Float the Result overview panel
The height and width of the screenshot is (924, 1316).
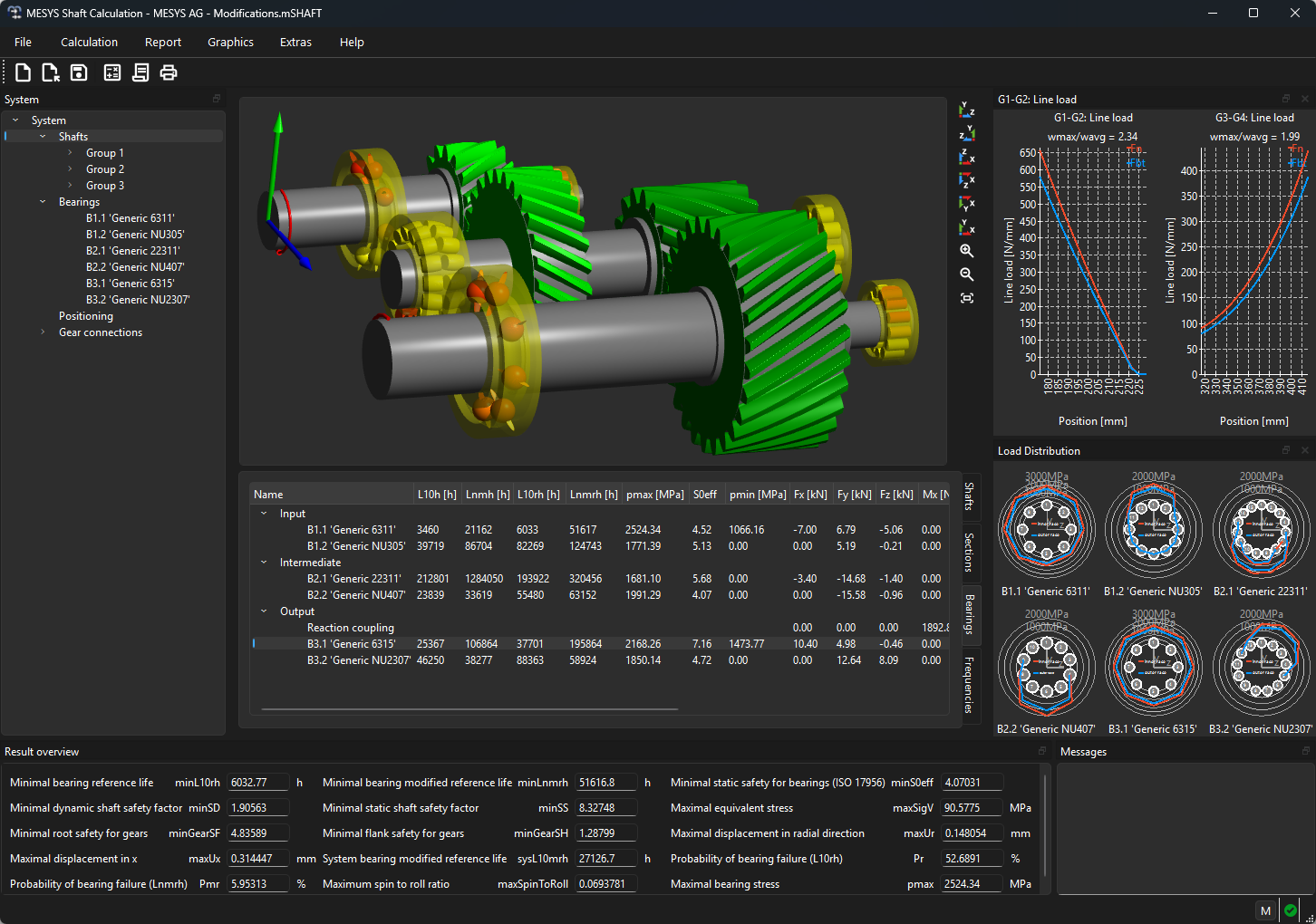point(1041,751)
